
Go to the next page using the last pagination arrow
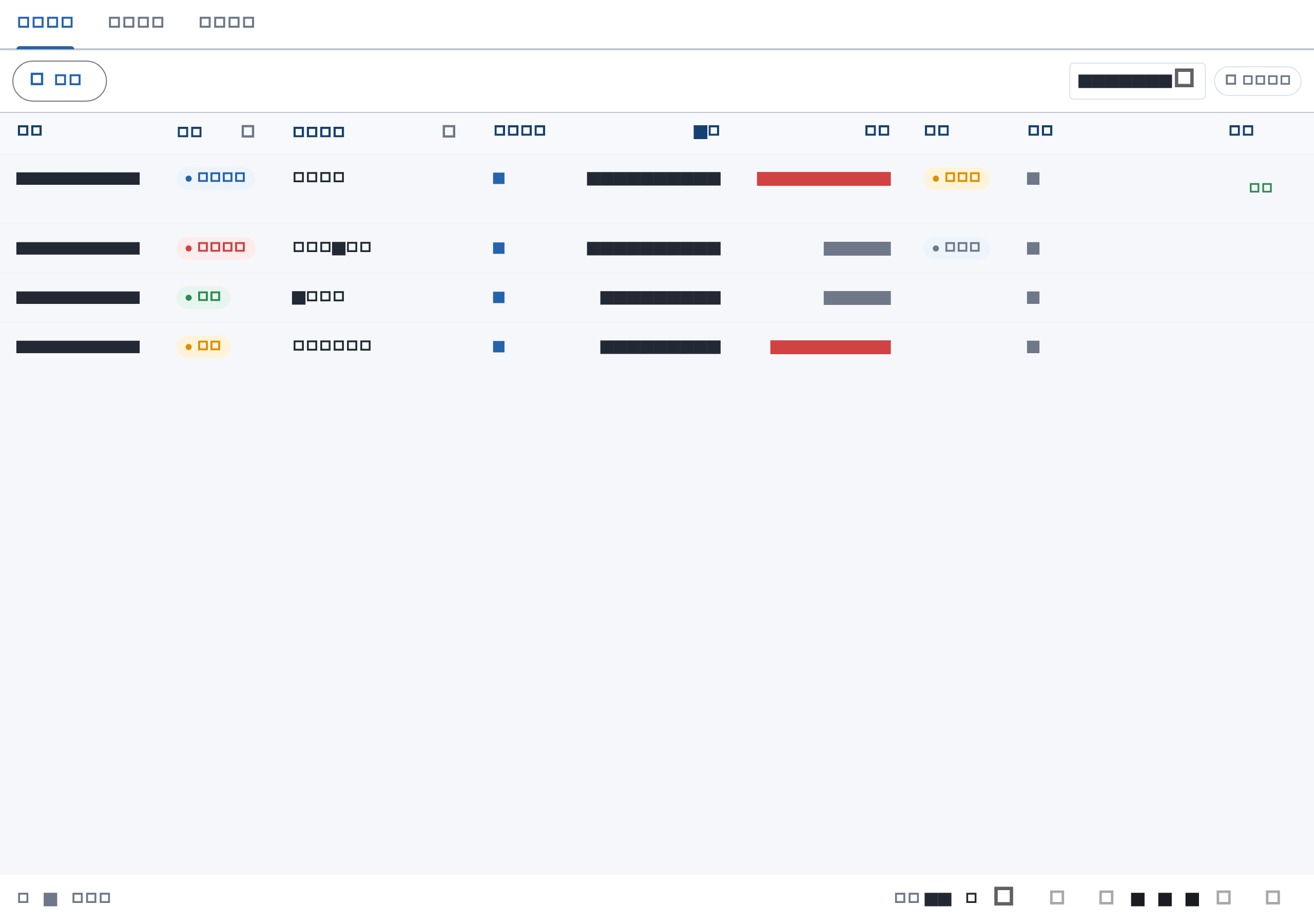click(1273, 897)
